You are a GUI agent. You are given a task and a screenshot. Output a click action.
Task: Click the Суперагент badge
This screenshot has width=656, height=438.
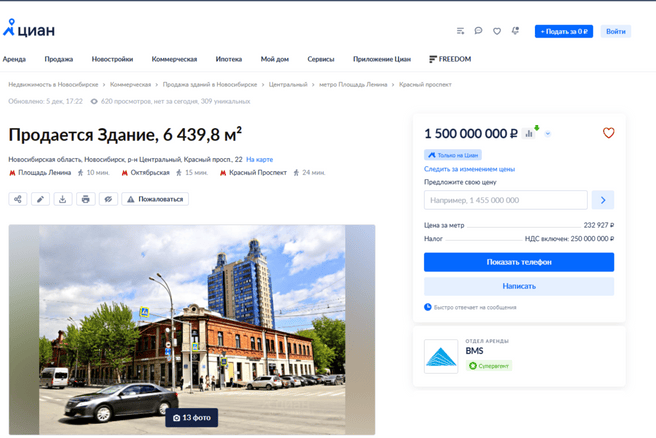489,366
